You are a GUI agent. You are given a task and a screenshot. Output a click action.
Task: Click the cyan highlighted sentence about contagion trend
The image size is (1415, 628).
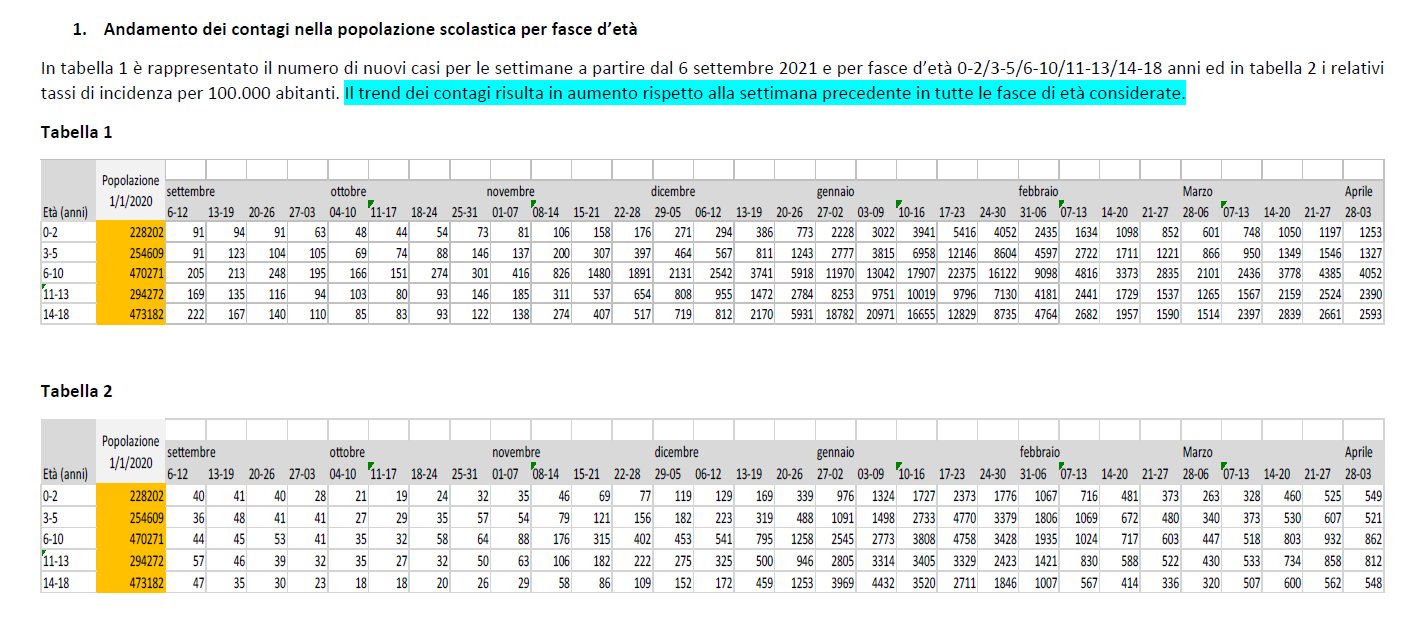pos(764,95)
